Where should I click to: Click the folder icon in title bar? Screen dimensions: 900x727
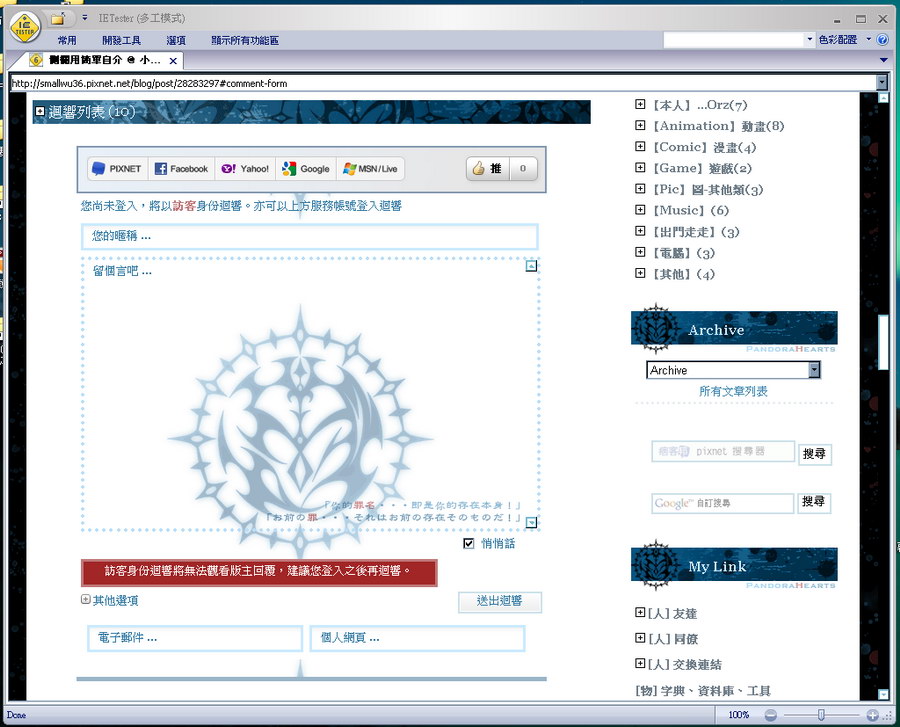(x=57, y=19)
